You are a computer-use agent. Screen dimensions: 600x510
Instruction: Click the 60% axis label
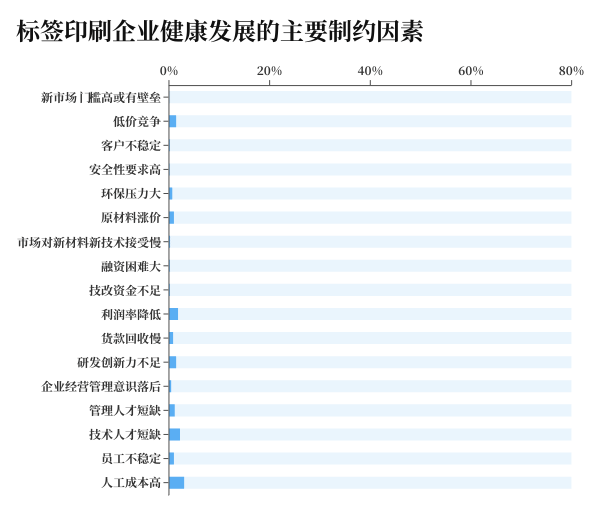(x=471, y=71)
